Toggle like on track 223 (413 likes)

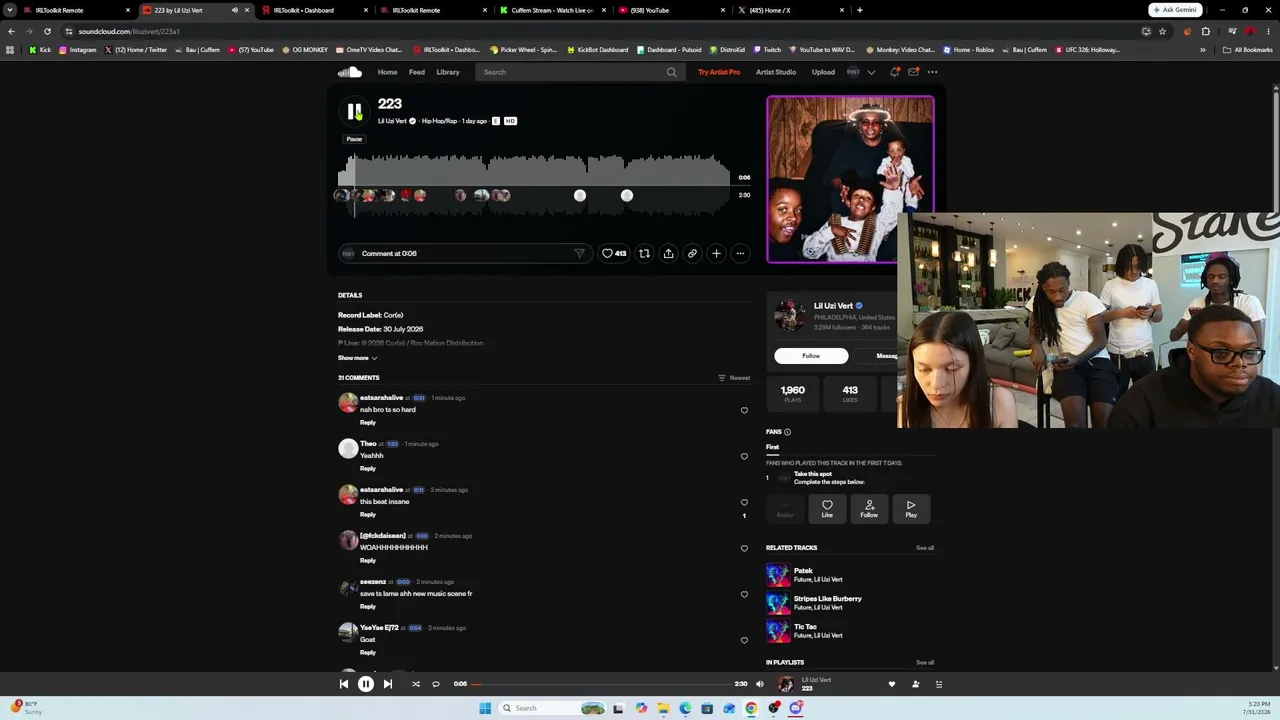click(614, 253)
